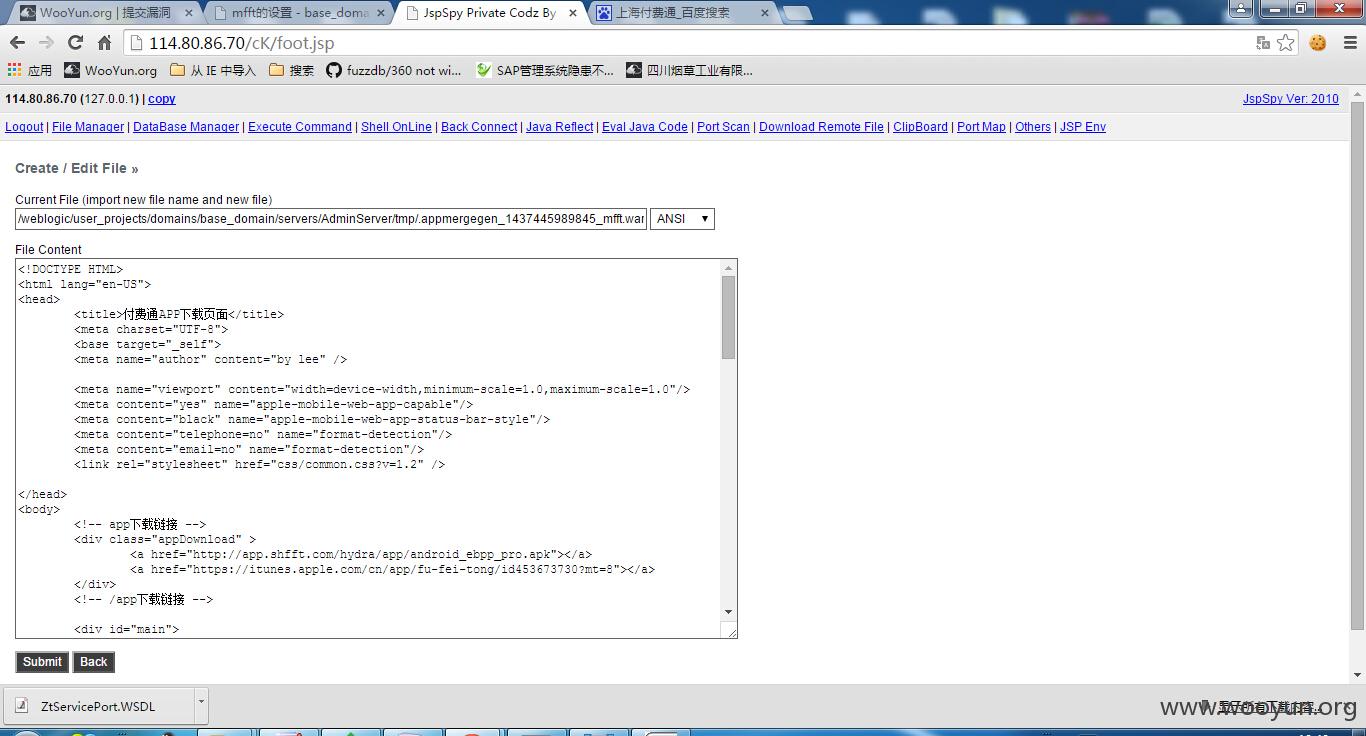1366x736 pixels.
Task: Click the Current File path field
Action: tap(331, 219)
